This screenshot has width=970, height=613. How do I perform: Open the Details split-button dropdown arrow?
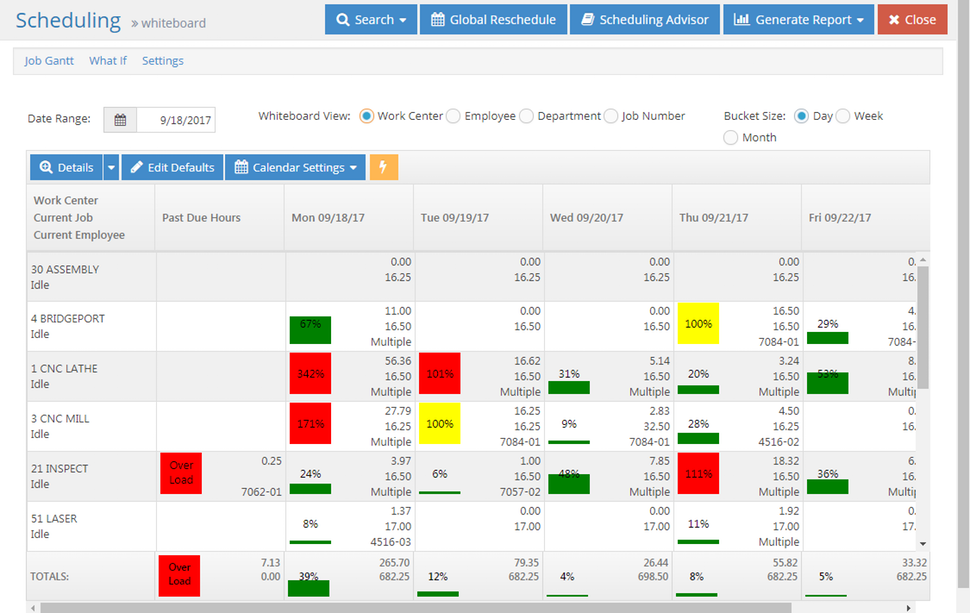coord(110,166)
